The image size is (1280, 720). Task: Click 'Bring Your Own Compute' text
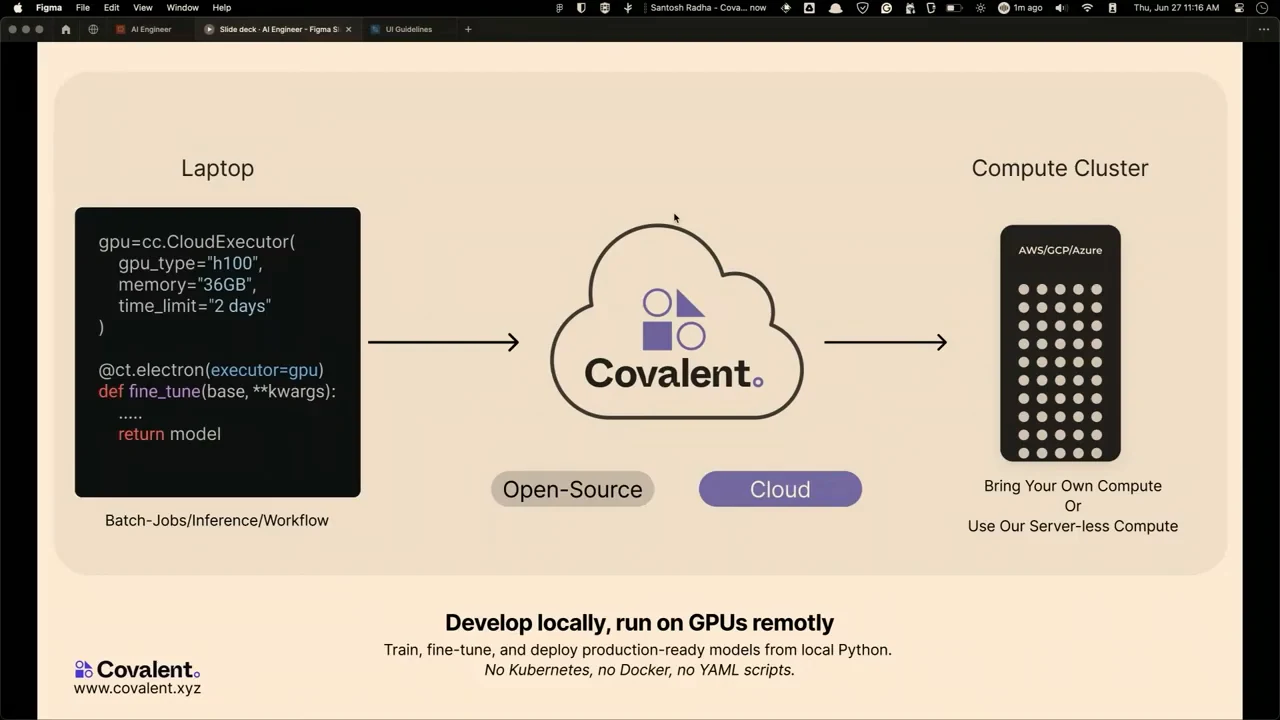pos(1073,486)
